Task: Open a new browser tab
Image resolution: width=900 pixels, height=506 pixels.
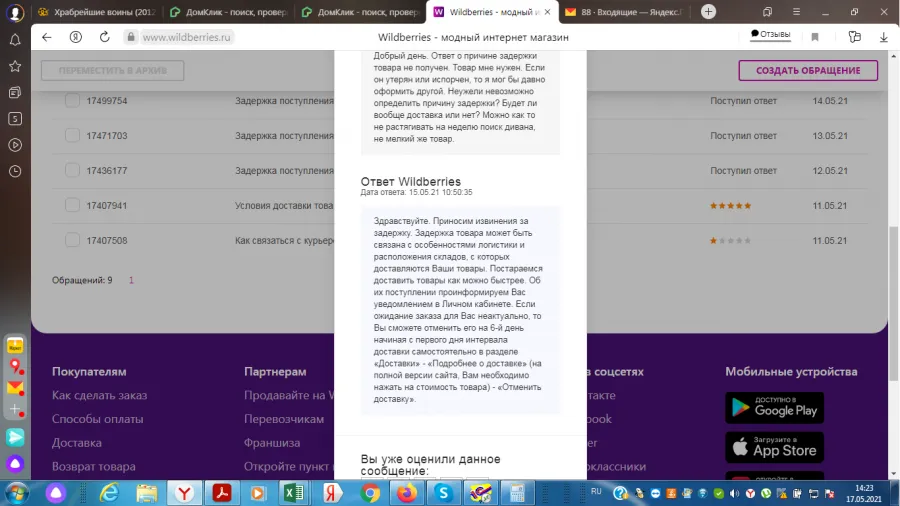Action: 708,11
